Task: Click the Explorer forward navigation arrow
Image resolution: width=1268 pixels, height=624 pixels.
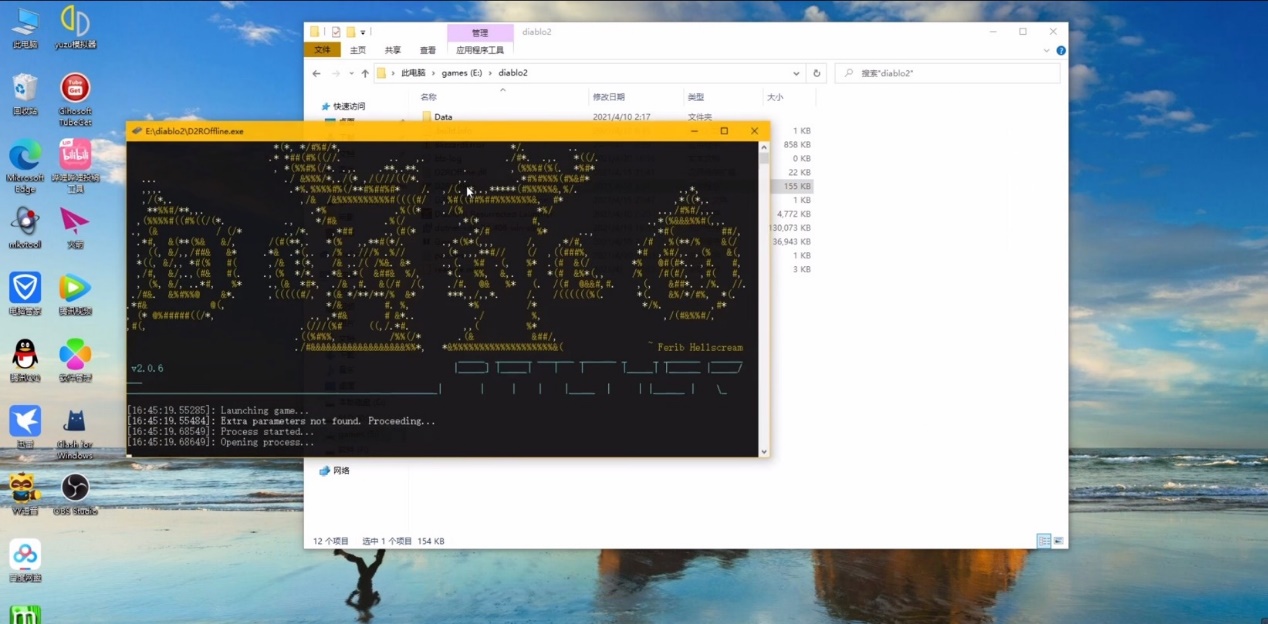Action: [336, 73]
